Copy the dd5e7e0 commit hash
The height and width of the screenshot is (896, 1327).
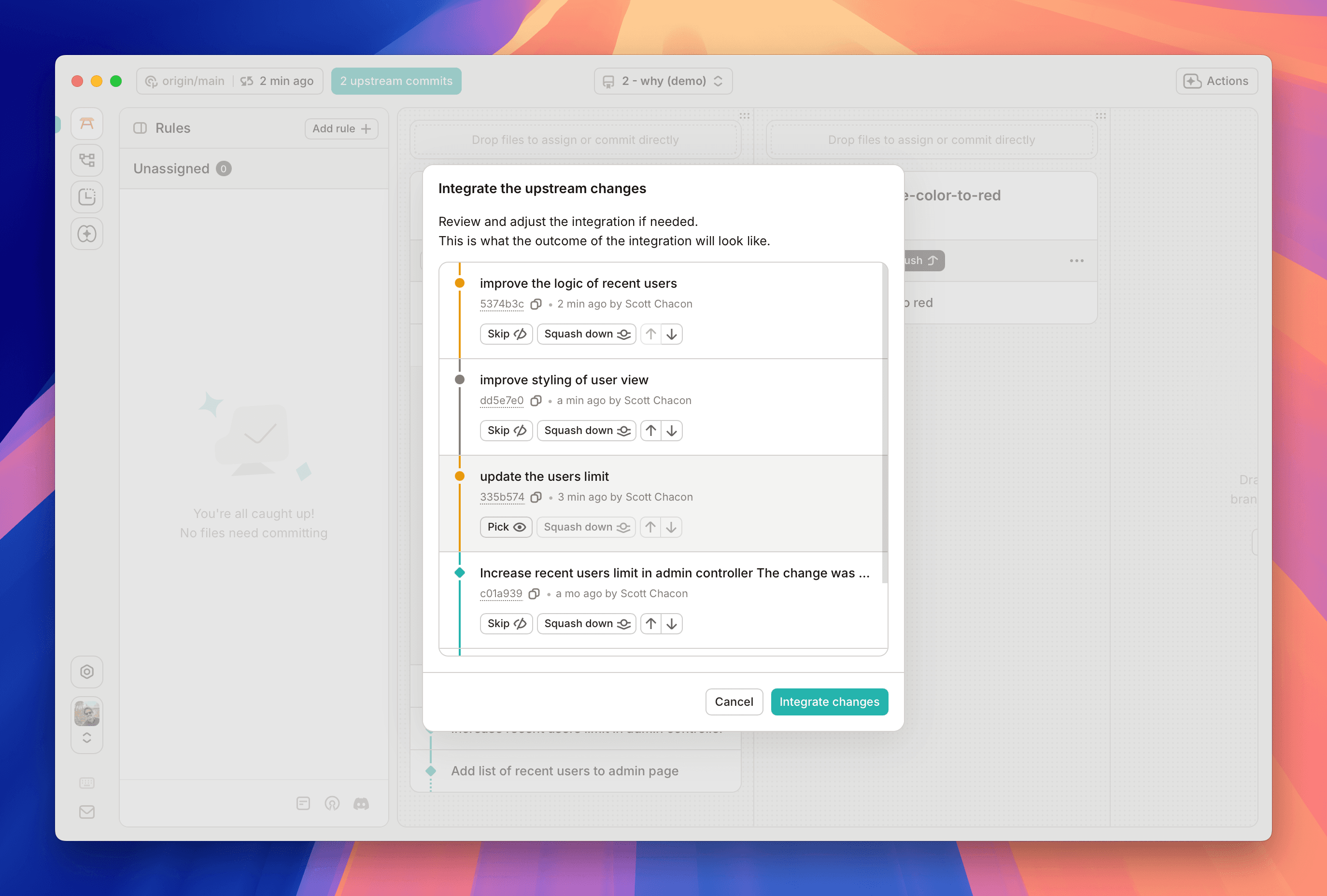(536, 401)
